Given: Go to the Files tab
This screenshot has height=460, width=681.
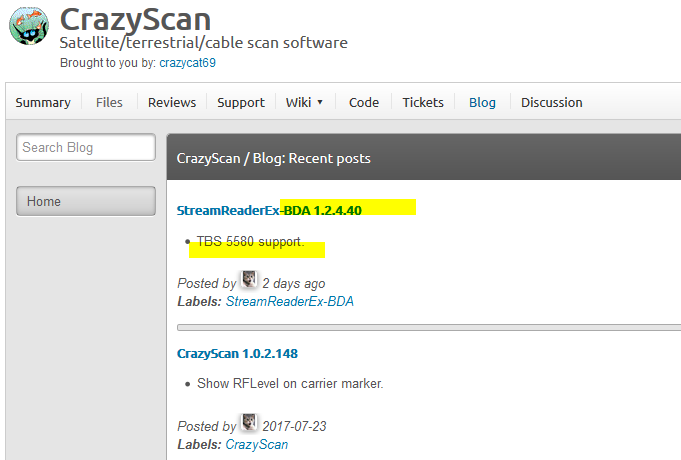Looking at the screenshot, I should [x=109, y=102].
